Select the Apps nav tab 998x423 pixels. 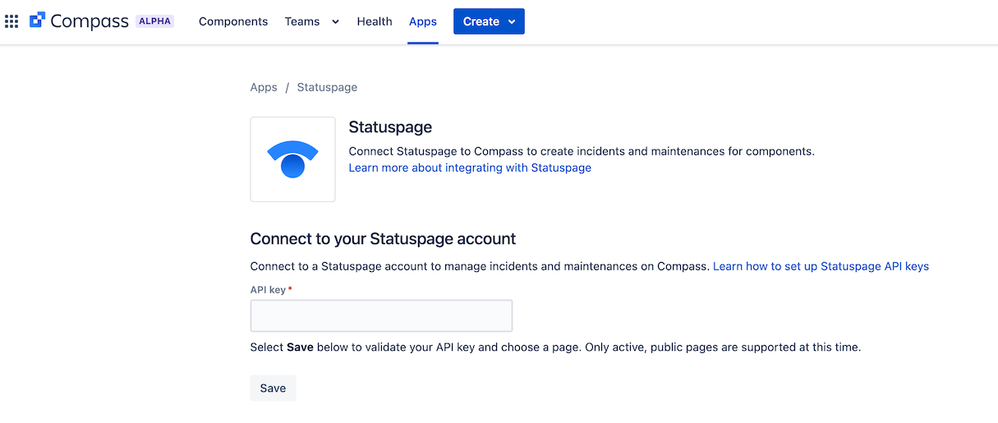click(x=423, y=22)
